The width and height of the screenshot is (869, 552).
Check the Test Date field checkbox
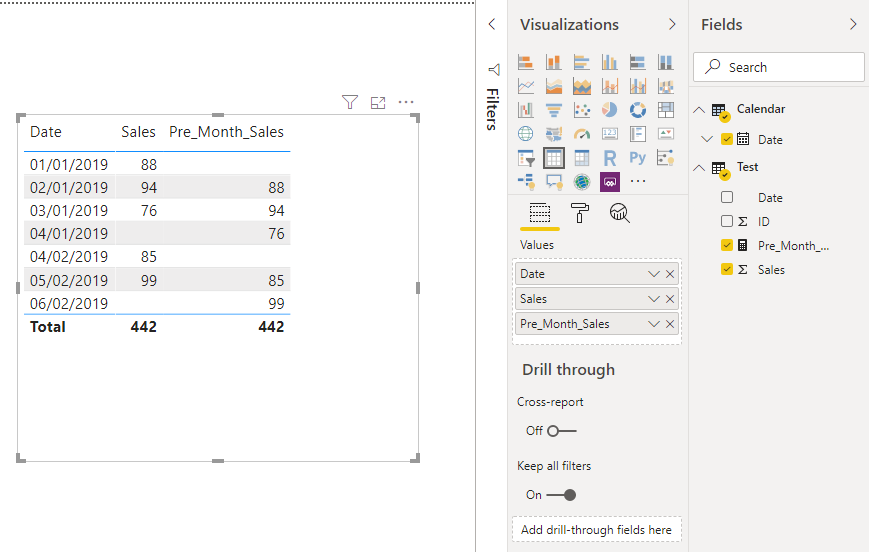(727, 197)
